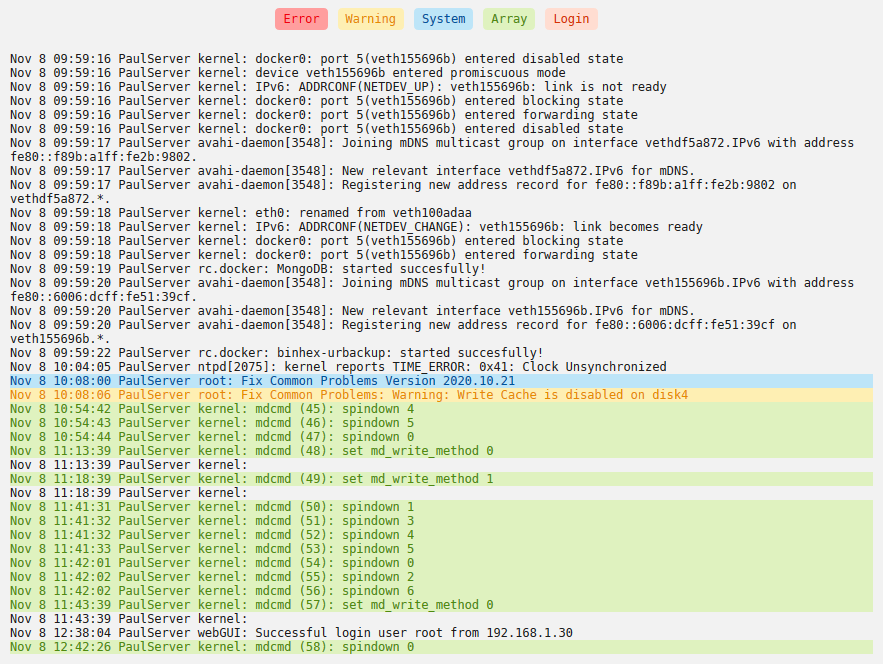The image size is (883, 664).
Task: Select the 'Fix Common Problems Version 2020.10.21' log line
Action: tap(442, 381)
